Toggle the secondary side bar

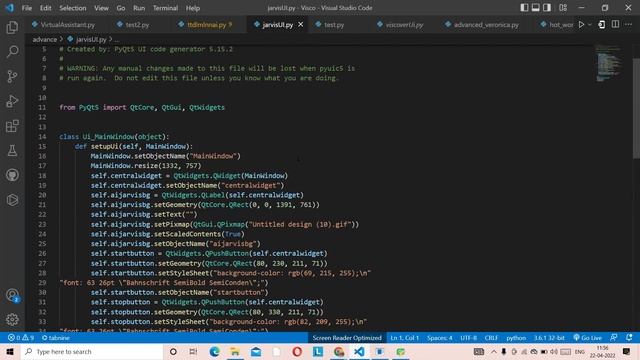click(x=547, y=8)
